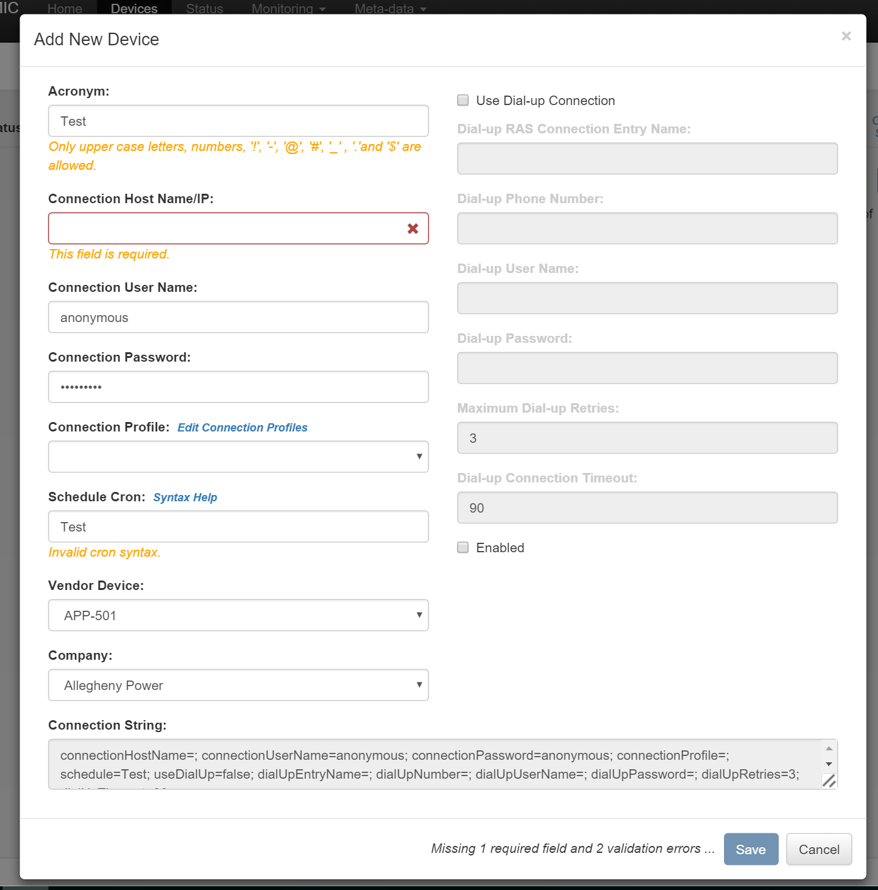Open the Company dropdown showing Allegheny Power

coord(238,685)
